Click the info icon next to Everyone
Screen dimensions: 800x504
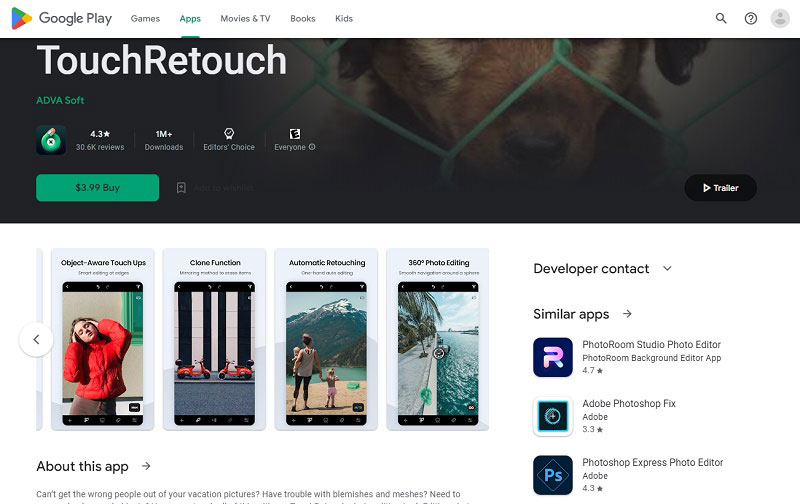[312, 147]
